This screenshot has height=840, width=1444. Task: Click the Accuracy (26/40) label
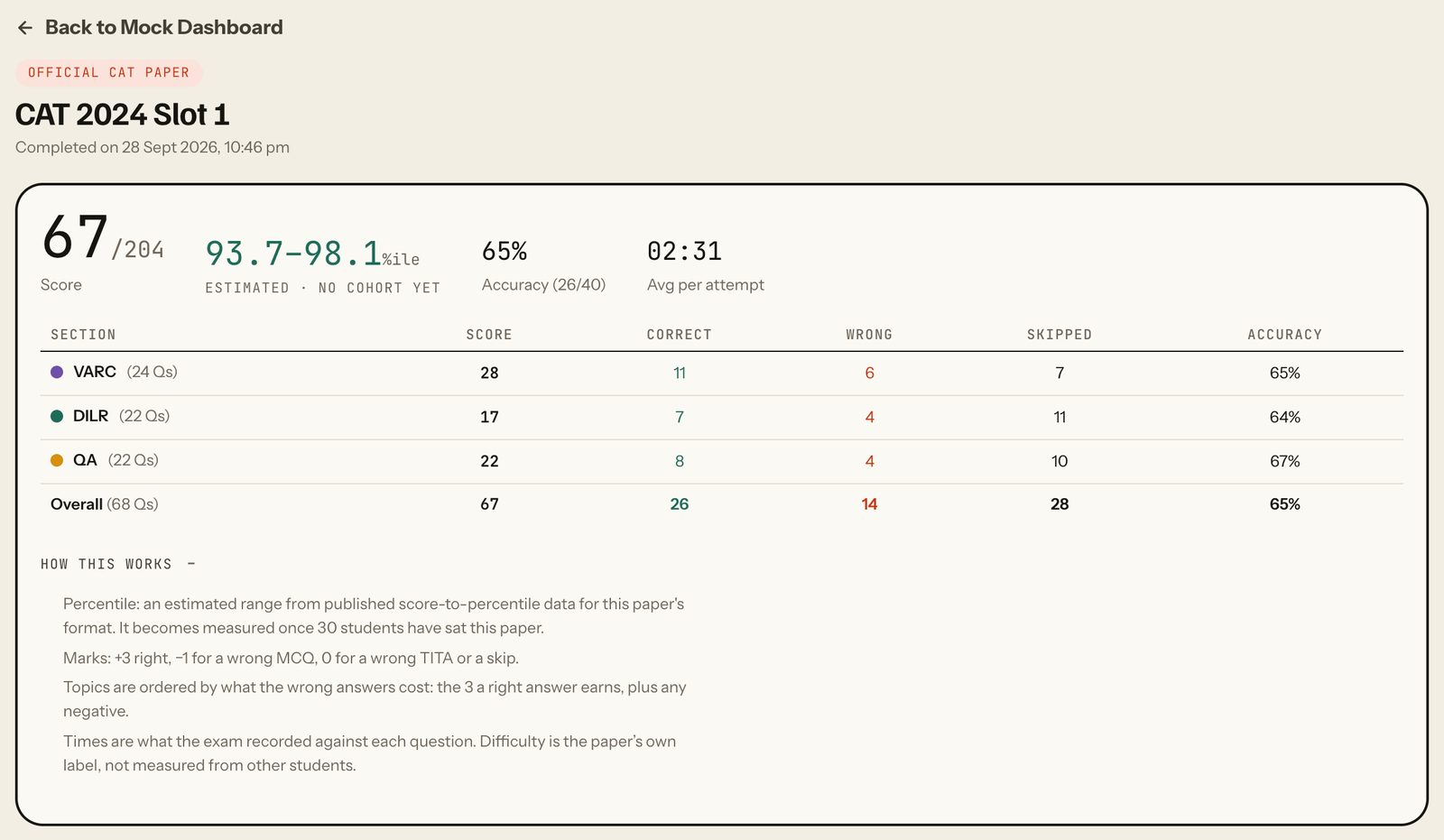click(543, 285)
